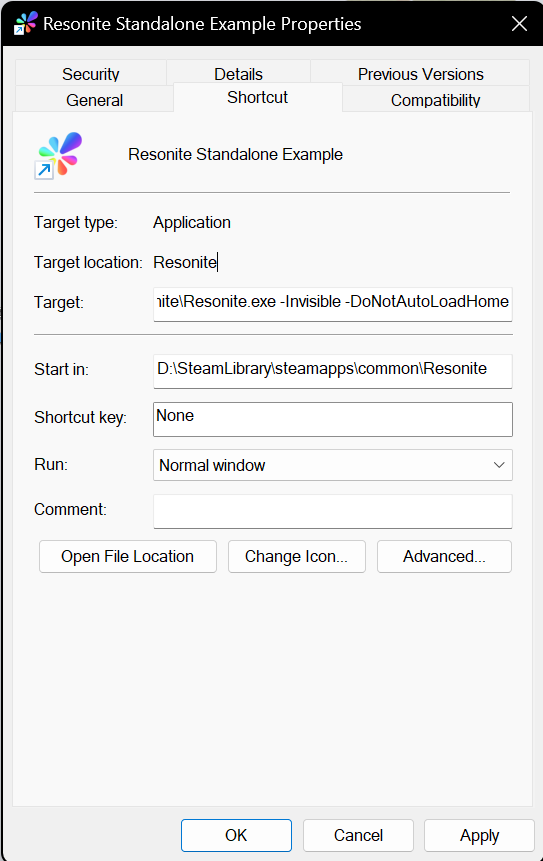Click the "Application" target type text
The width and height of the screenshot is (543, 861).
192,222
